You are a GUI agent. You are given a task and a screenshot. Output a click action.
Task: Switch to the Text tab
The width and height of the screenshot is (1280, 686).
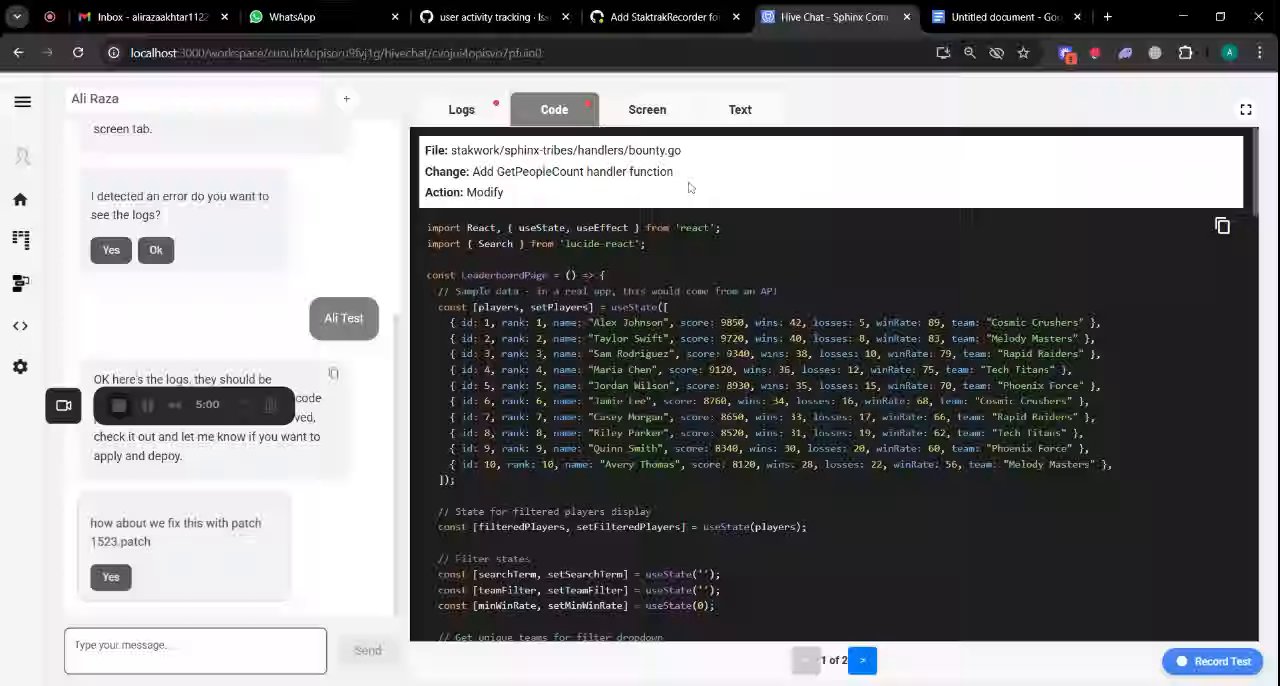pyautogui.click(x=740, y=110)
